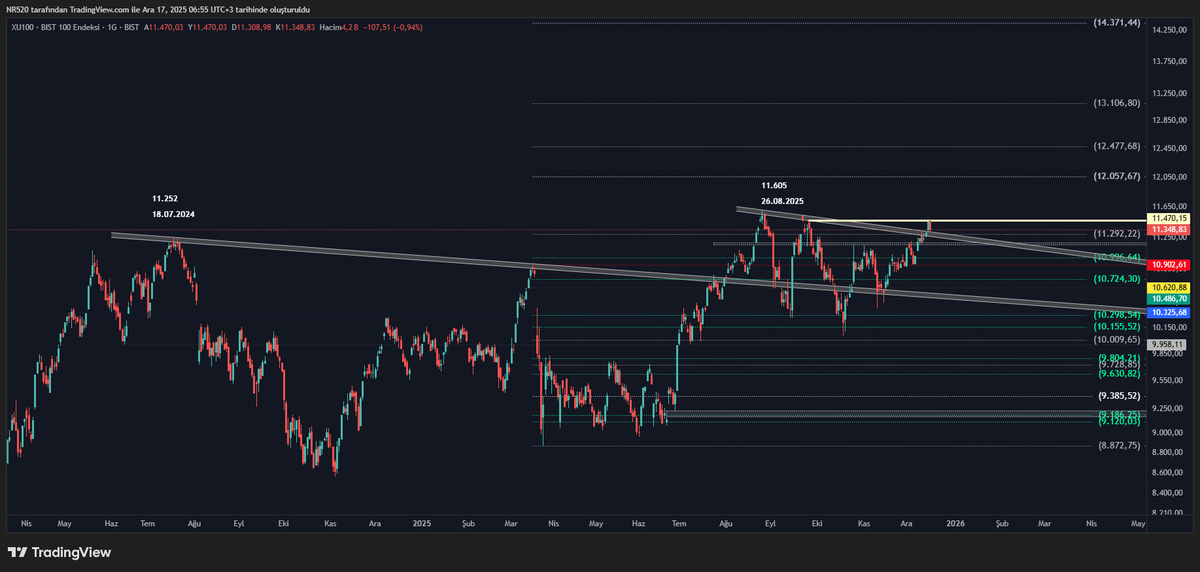This screenshot has width=1200, height=572.
Task: Click the gray 9.958,11 price tag
Action: pos(1167,344)
